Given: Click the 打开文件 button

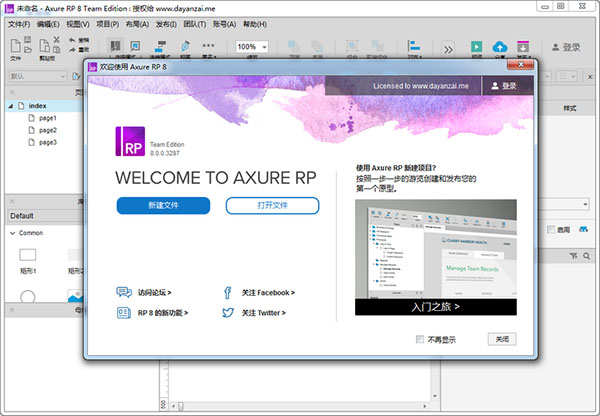Looking at the screenshot, I should 272,205.
